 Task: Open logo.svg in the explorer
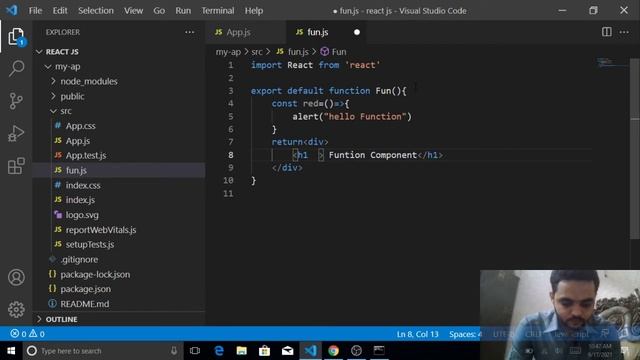click(x=118, y=215)
